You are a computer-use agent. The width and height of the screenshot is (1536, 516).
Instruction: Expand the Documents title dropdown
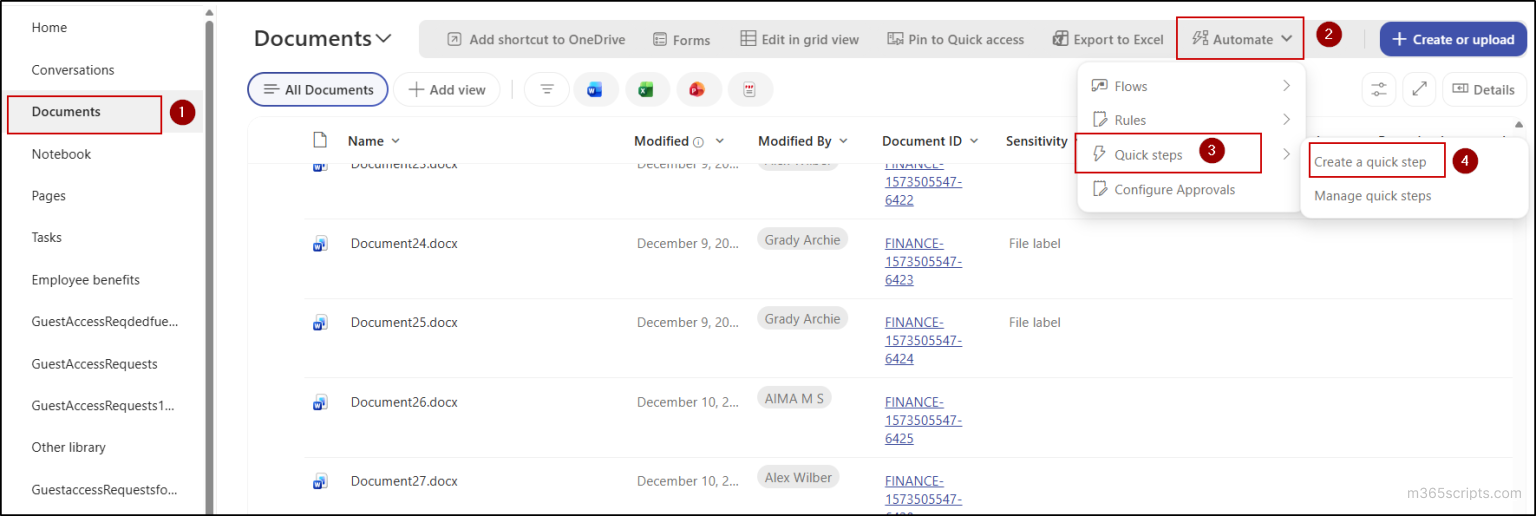click(x=384, y=39)
